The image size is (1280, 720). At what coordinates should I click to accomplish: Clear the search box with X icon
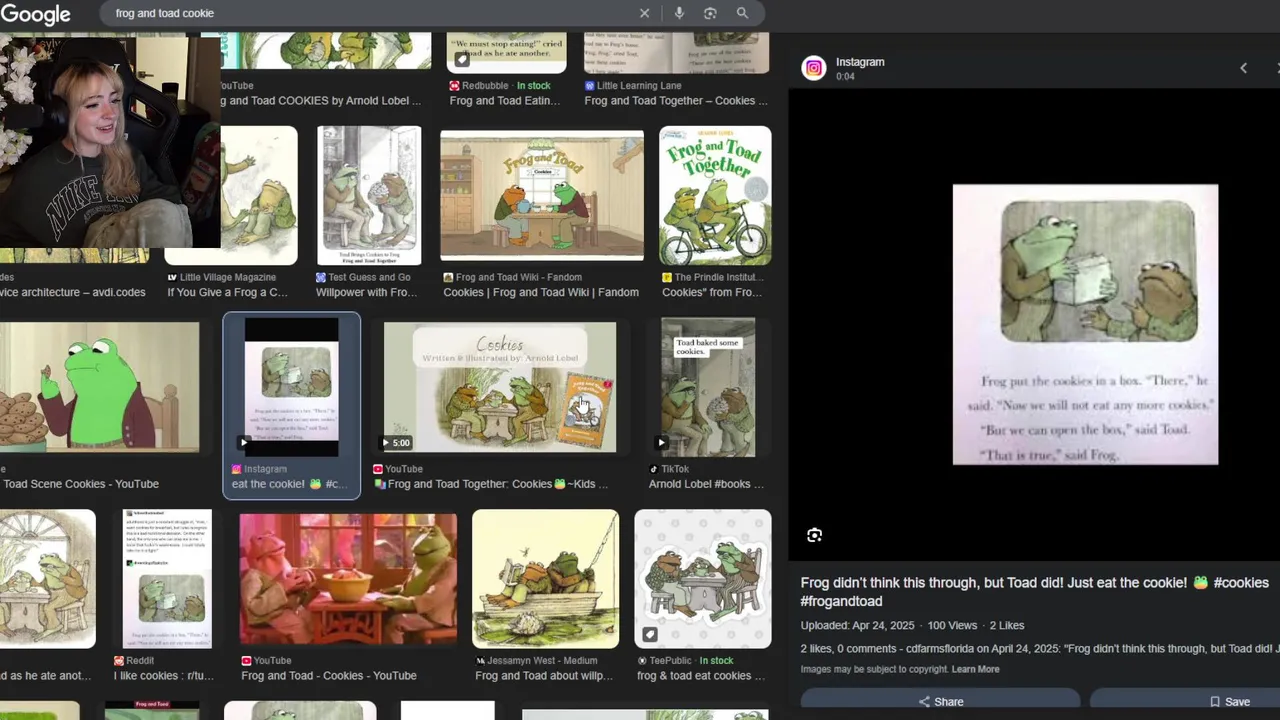click(644, 13)
